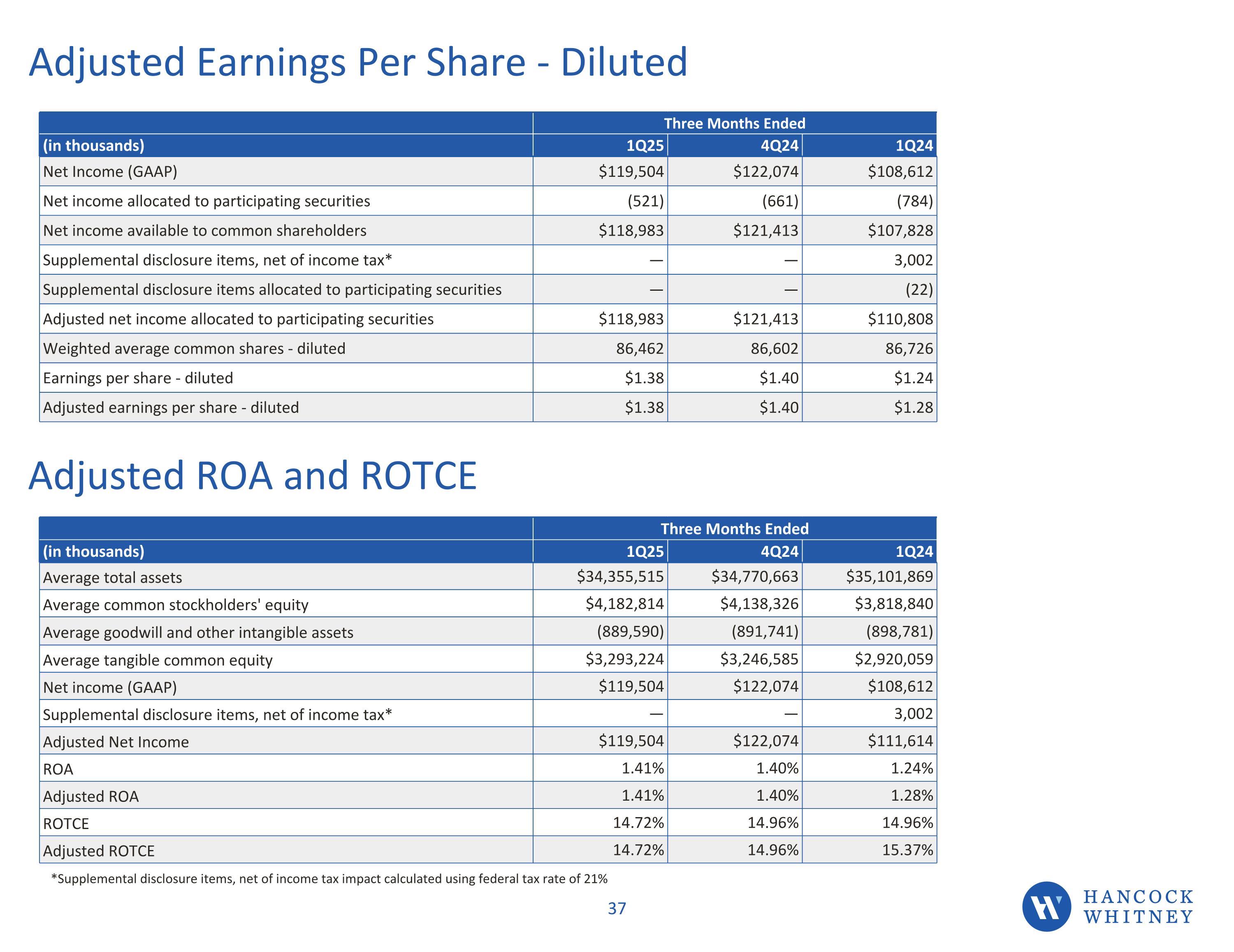This screenshot has width=1234, height=952.
Task: Click the Adjusted Net Income $111,614 cell
Action: coord(900,741)
